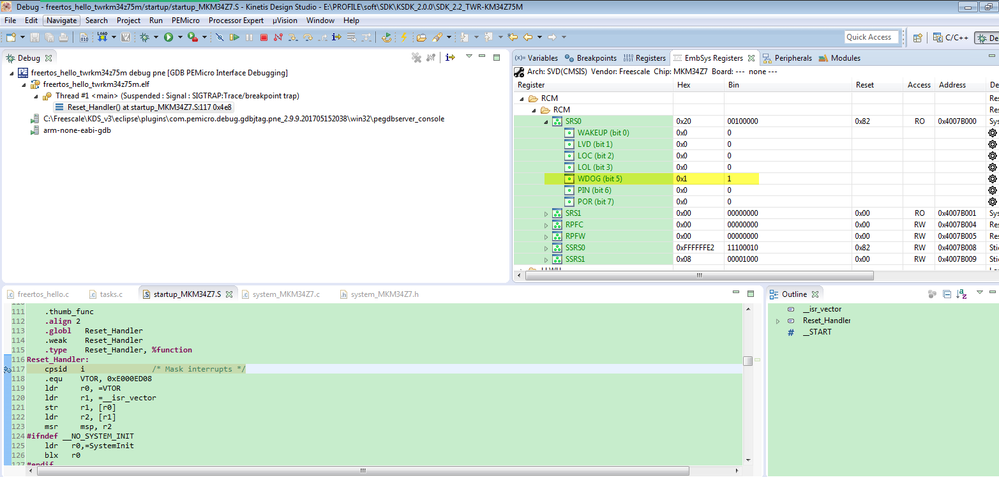
Task: Open the Debug launch dropdown arrow
Action: pyautogui.click(x=155, y=37)
